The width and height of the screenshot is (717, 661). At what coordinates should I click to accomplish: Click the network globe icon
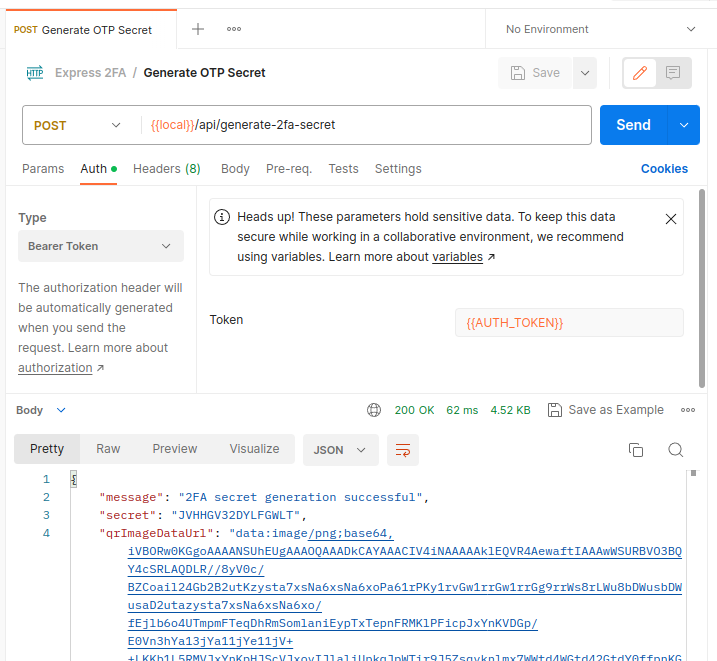click(x=374, y=410)
